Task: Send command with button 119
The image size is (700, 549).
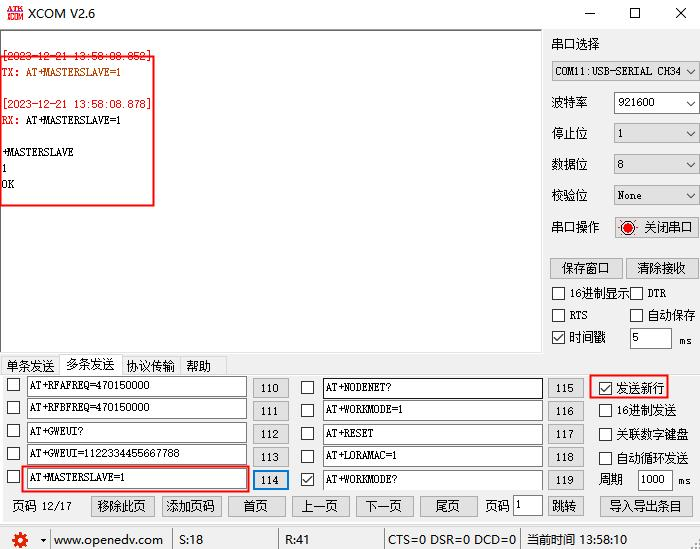Action: point(566,480)
